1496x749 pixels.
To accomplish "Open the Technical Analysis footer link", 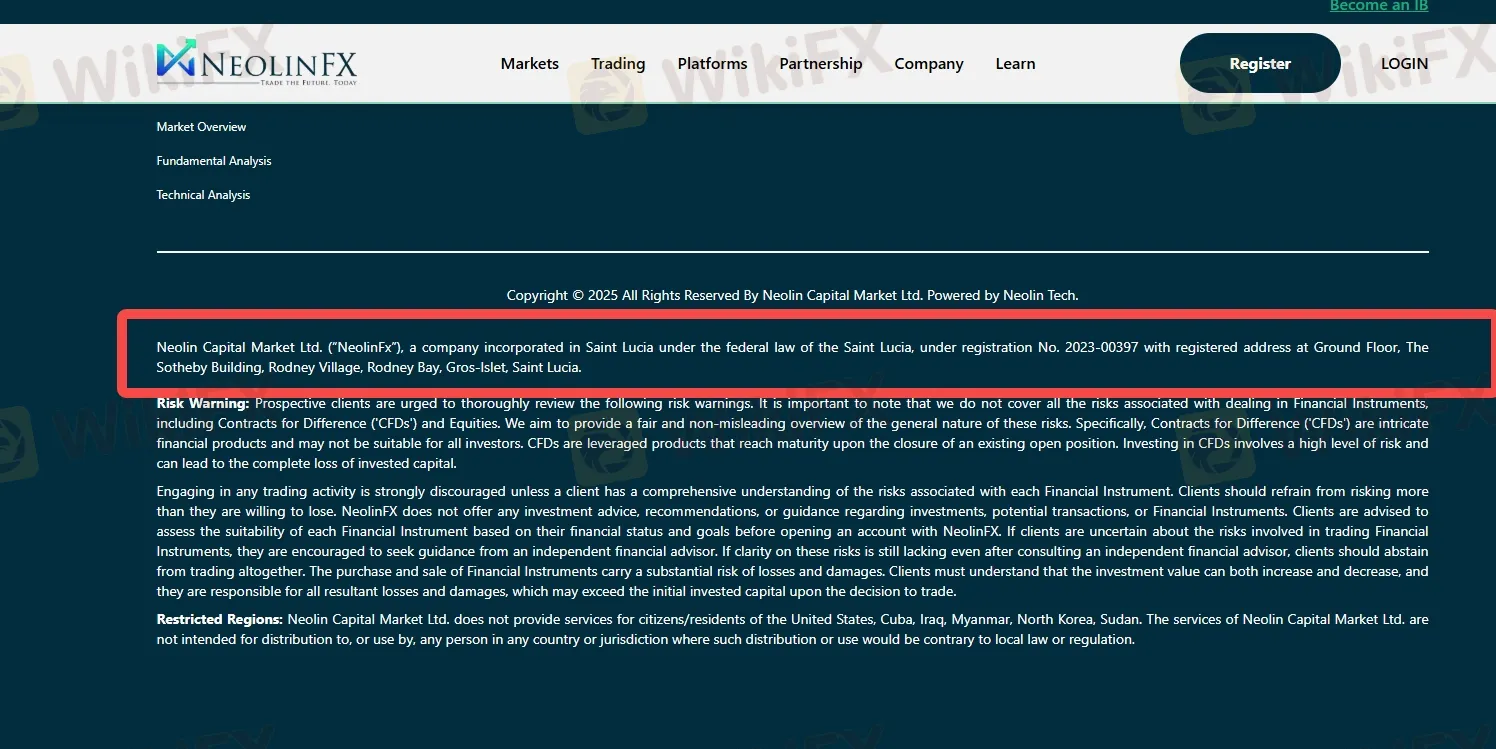I will [x=203, y=195].
